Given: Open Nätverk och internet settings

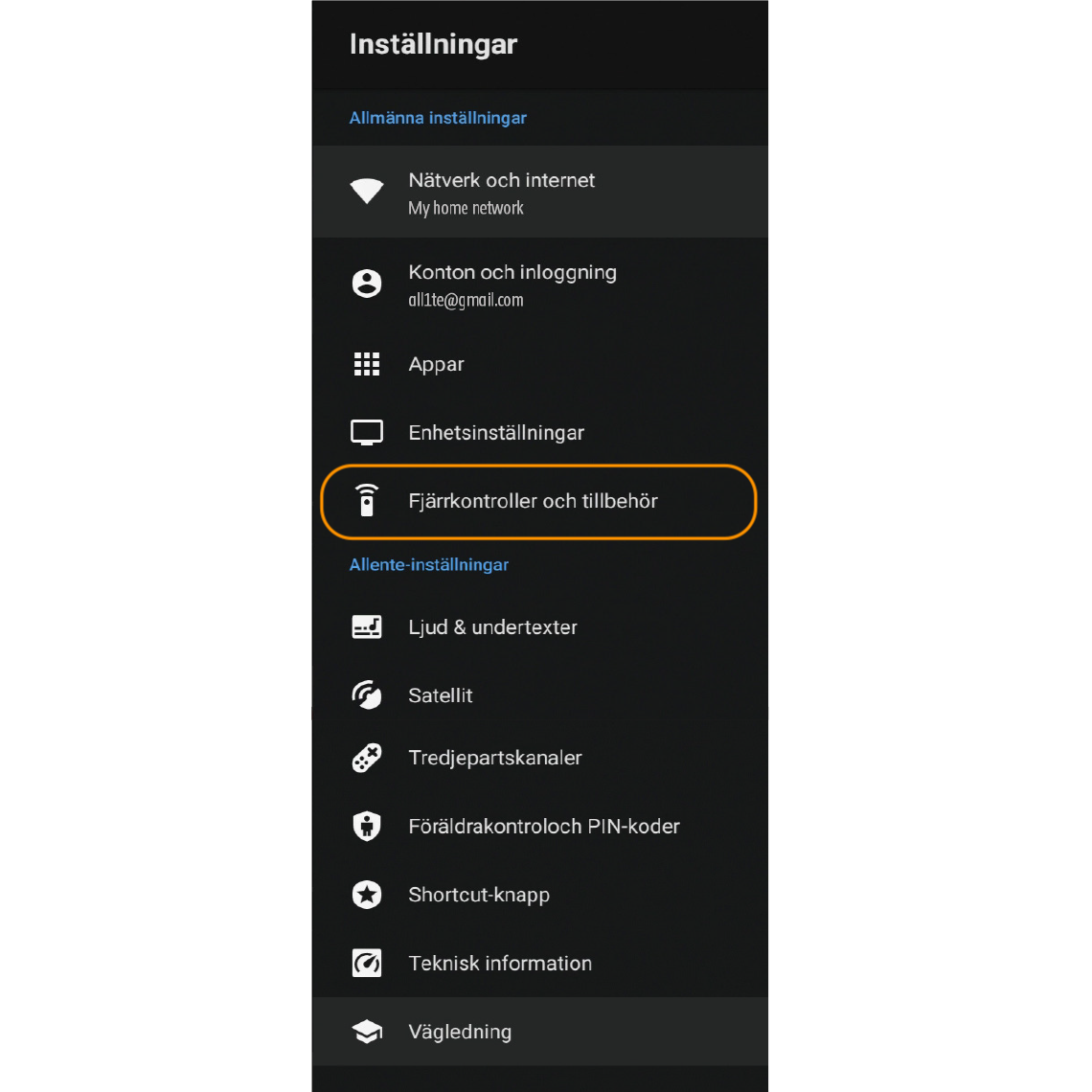Looking at the screenshot, I should coord(502,181).
